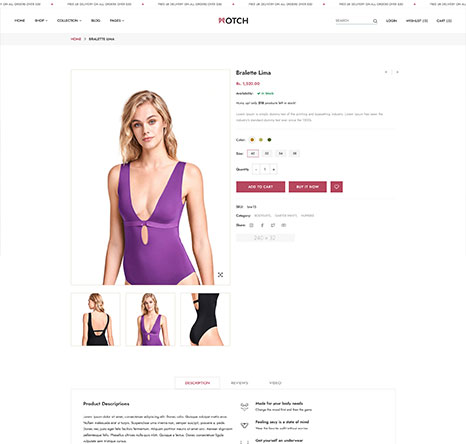Click the Add to Cart button

pyautogui.click(x=260, y=187)
